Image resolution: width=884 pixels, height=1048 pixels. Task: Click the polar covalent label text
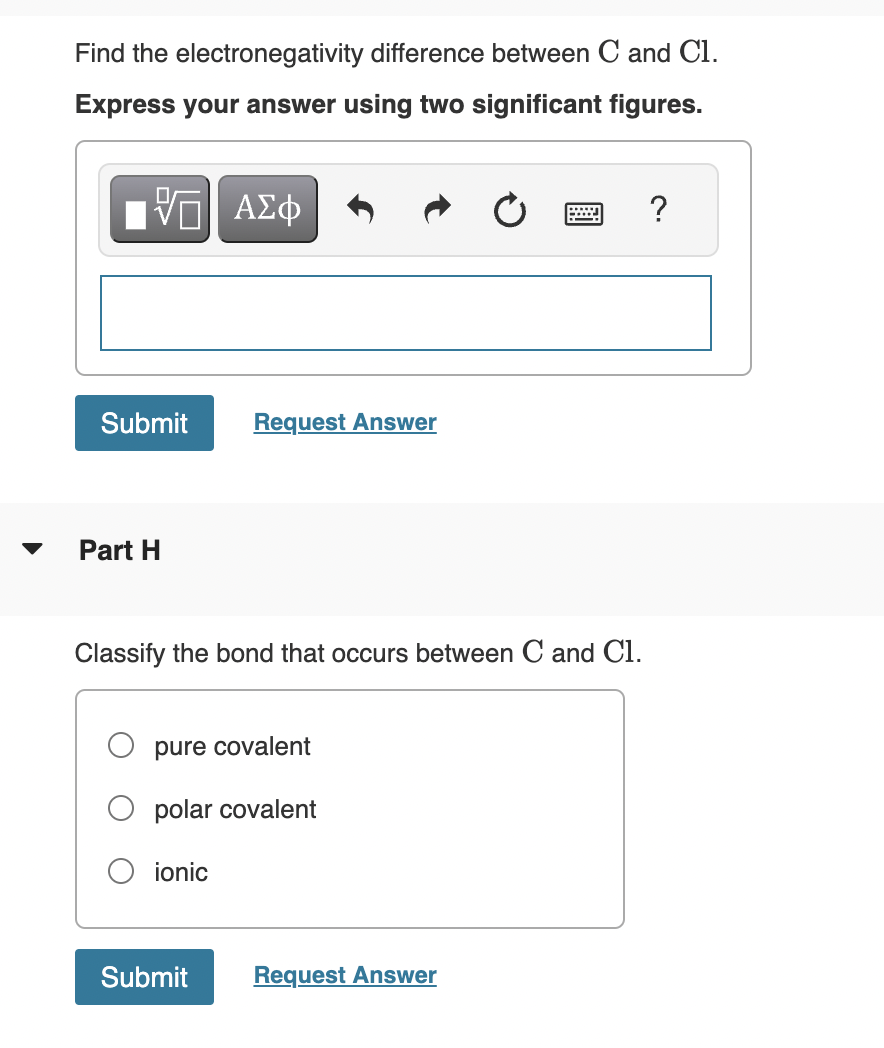coord(235,808)
